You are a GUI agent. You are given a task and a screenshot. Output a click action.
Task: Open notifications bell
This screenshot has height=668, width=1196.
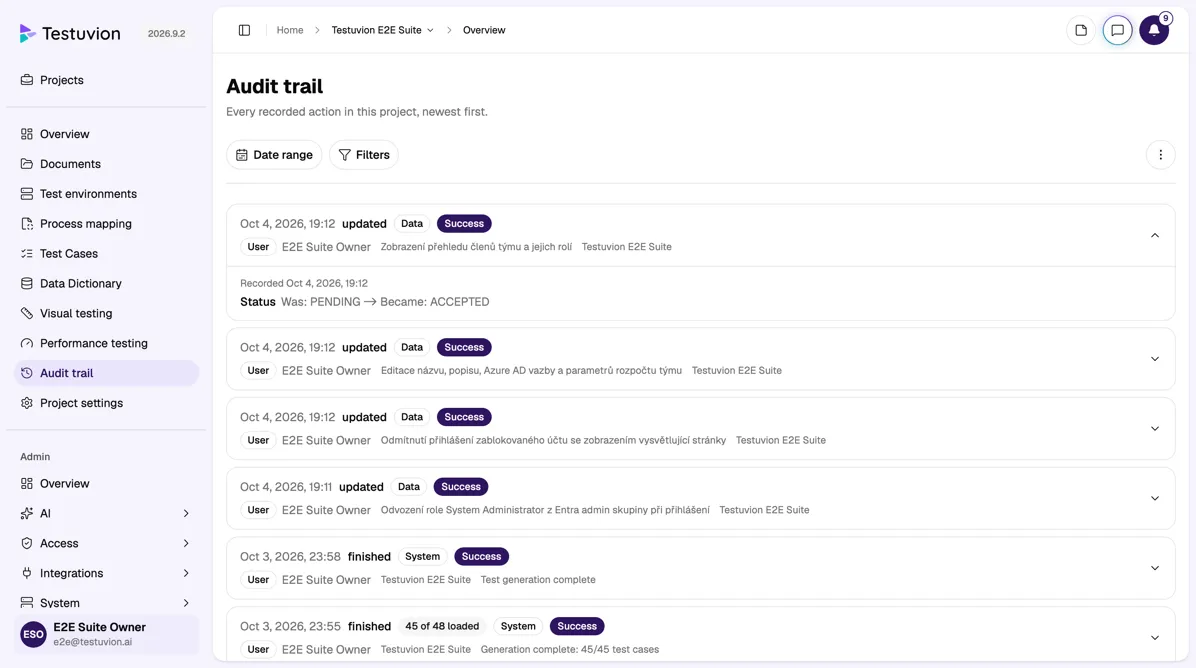point(1154,31)
